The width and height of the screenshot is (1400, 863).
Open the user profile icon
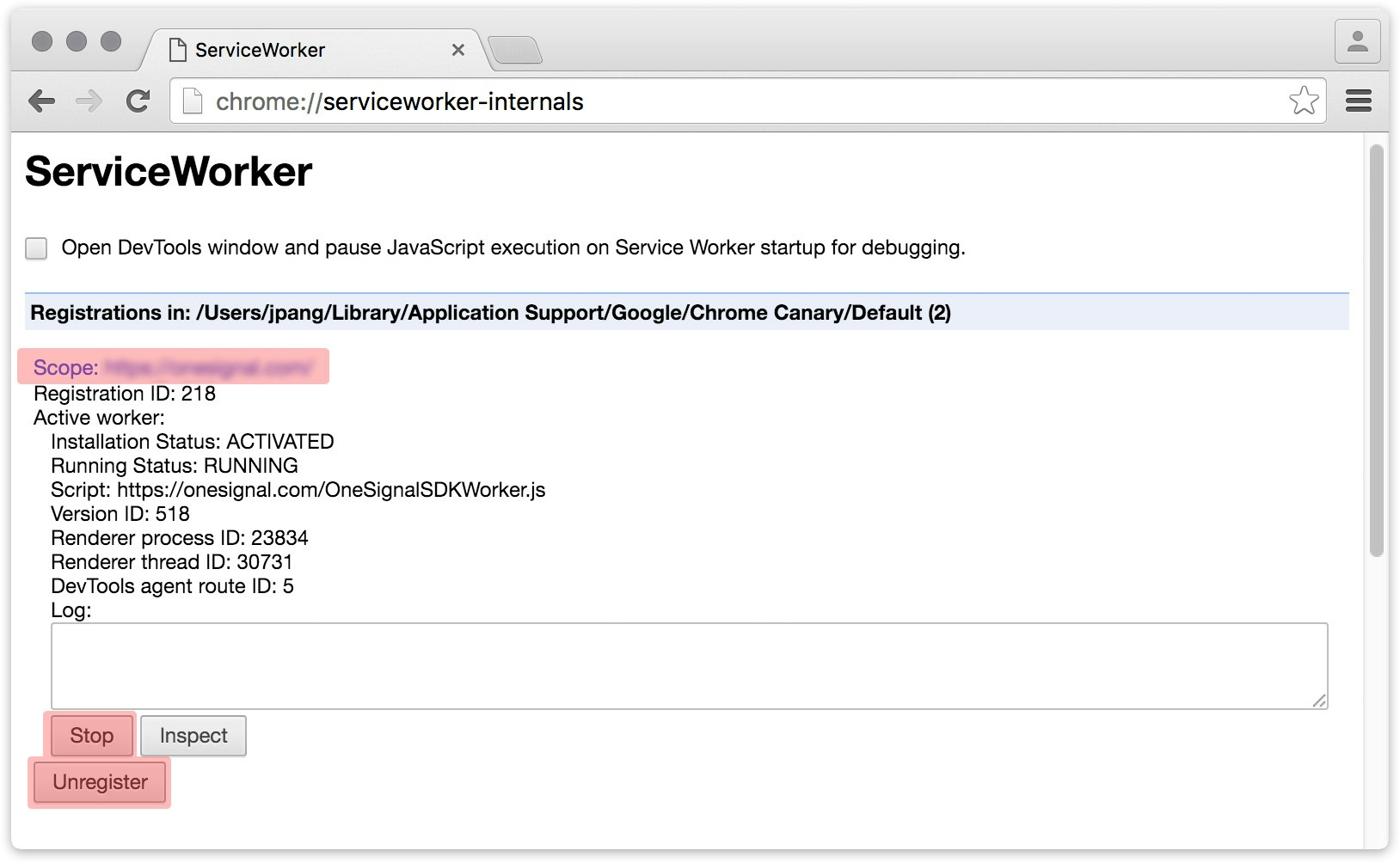tap(1357, 41)
